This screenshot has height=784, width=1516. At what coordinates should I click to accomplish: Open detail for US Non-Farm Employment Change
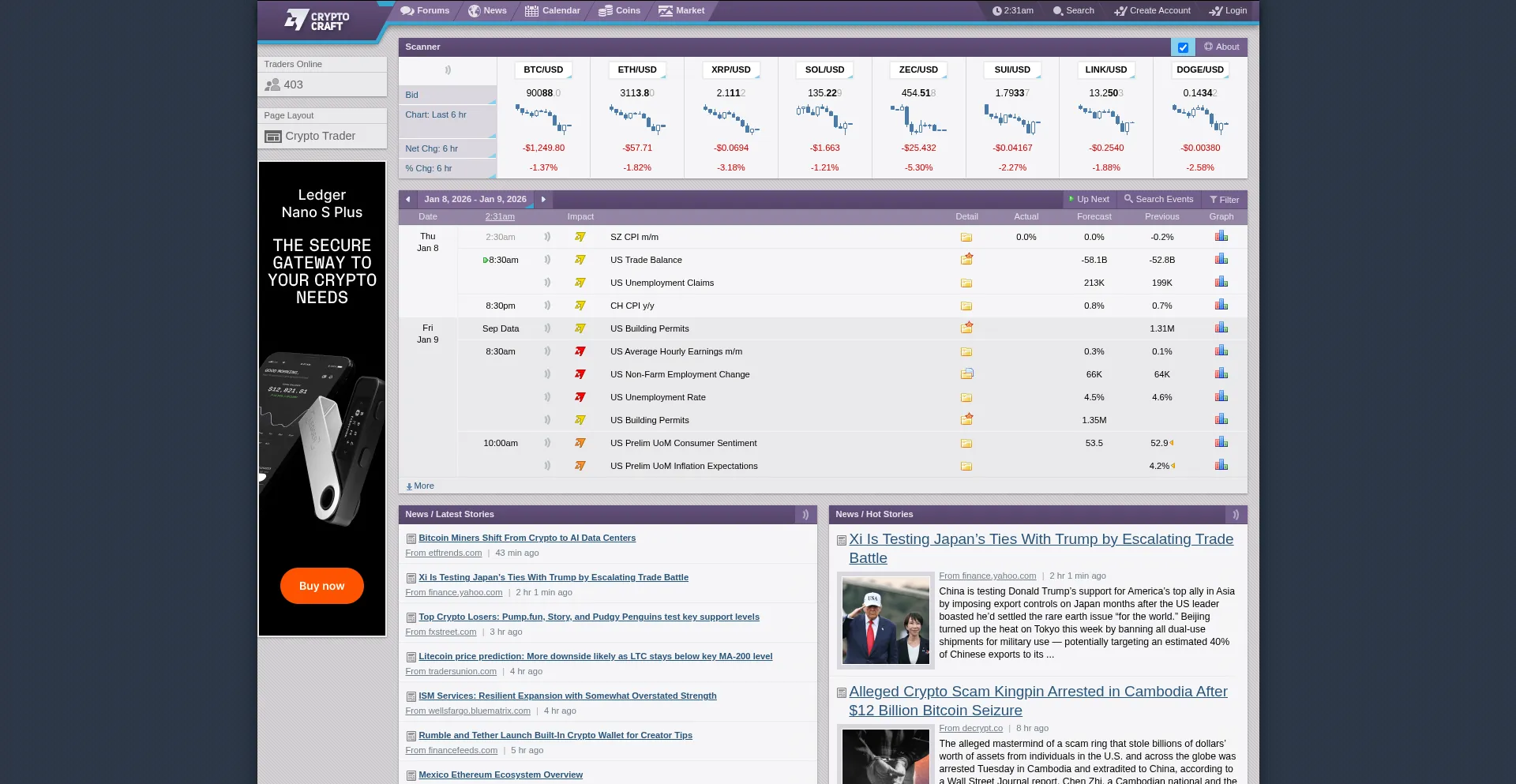click(966, 374)
